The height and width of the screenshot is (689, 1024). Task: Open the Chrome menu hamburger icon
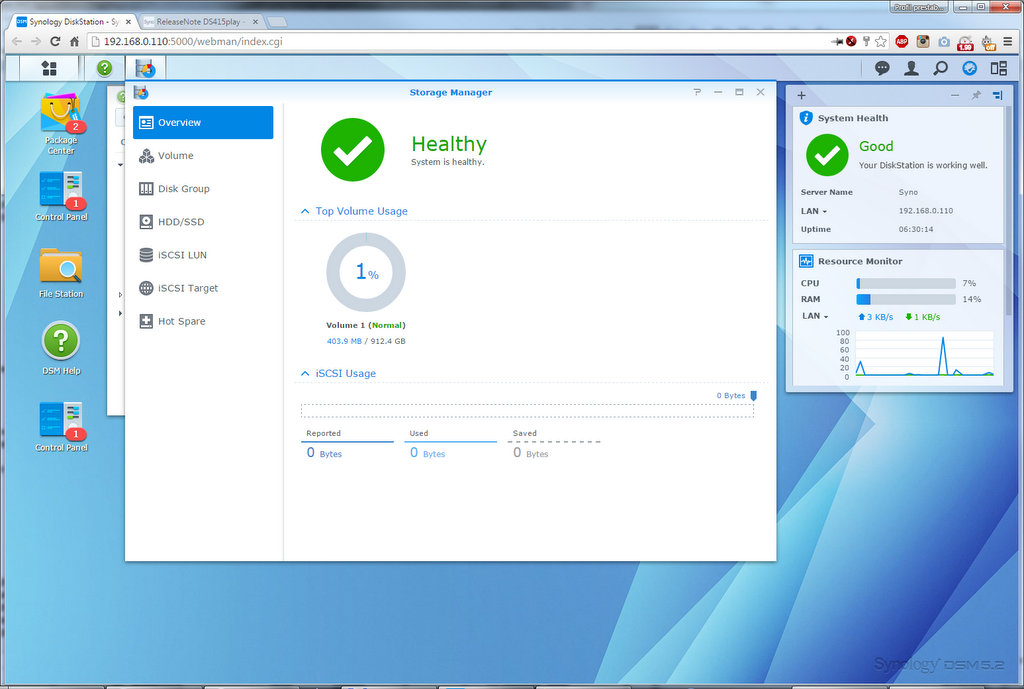point(1008,42)
